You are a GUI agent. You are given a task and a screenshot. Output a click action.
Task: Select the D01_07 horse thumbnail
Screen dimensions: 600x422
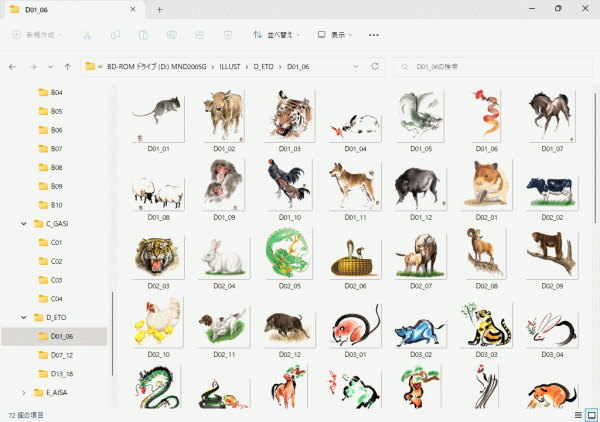pyautogui.click(x=552, y=116)
